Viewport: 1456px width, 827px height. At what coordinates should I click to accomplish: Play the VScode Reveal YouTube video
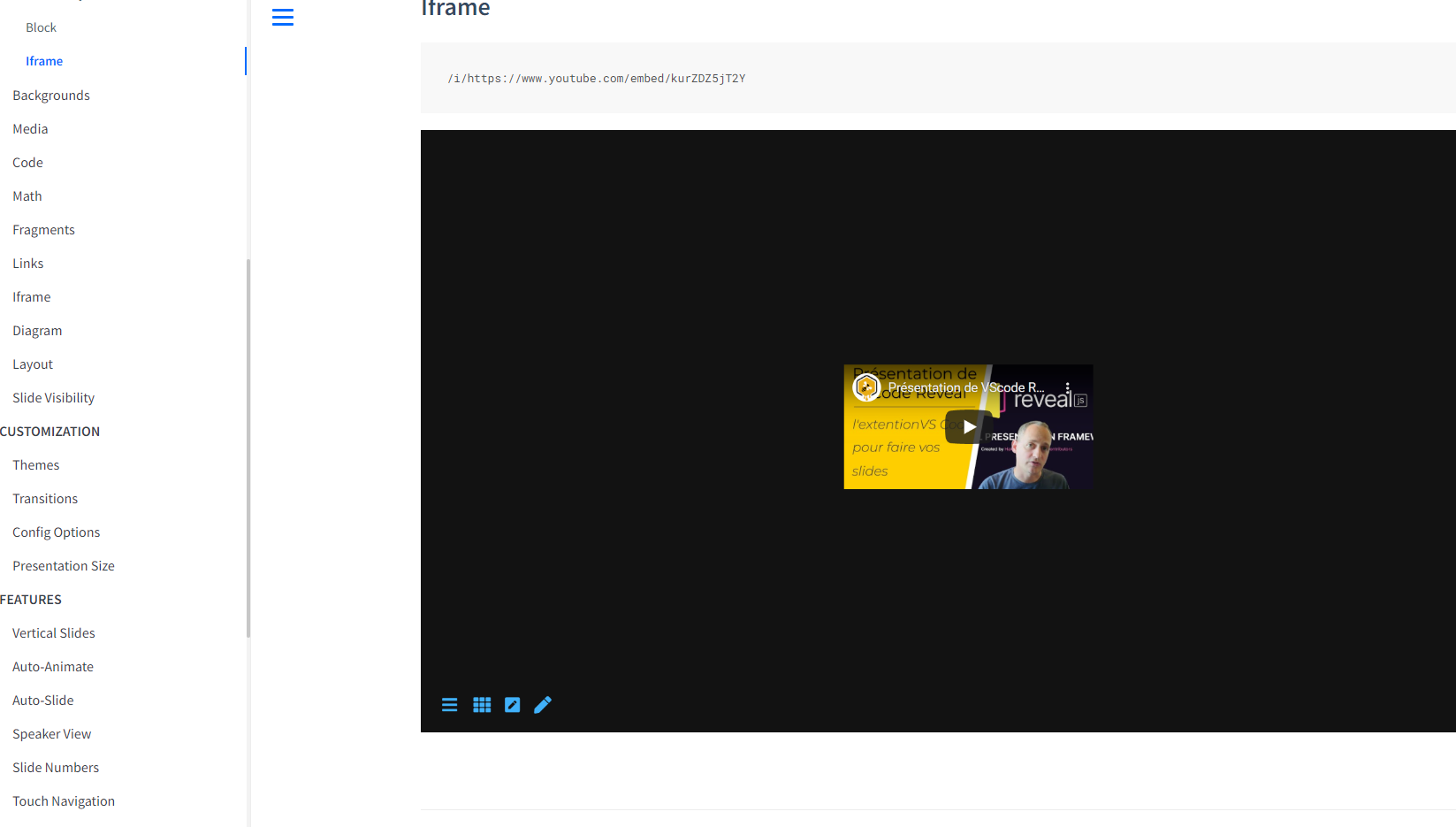(x=968, y=426)
